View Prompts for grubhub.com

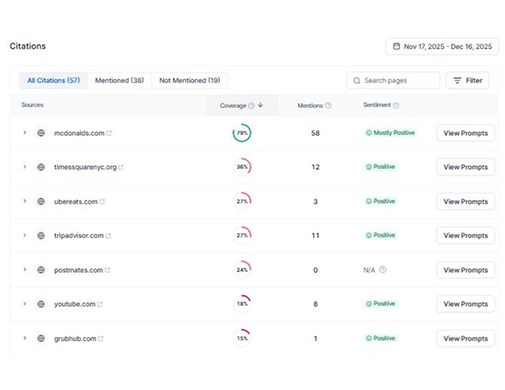tap(465, 338)
